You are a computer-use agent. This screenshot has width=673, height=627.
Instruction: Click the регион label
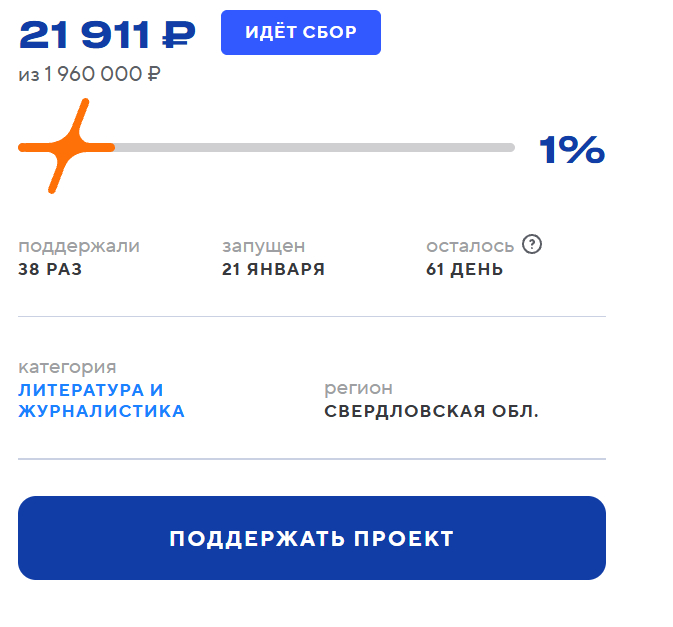pos(358,388)
